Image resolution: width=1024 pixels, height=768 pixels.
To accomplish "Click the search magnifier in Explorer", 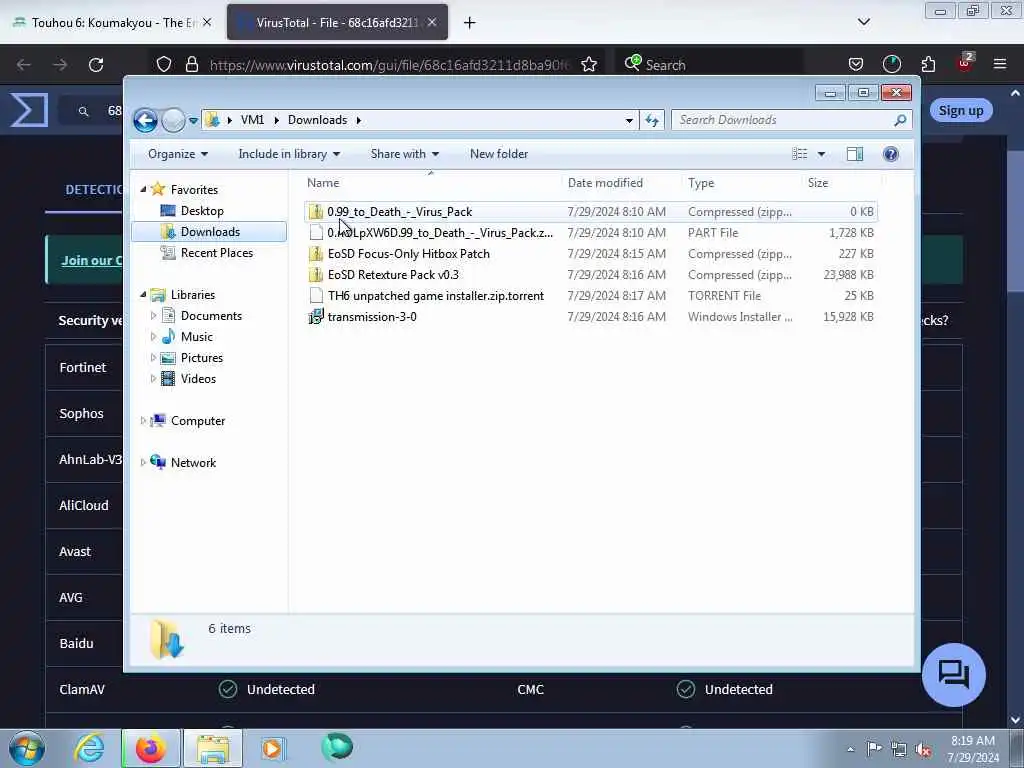I will point(901,120).
